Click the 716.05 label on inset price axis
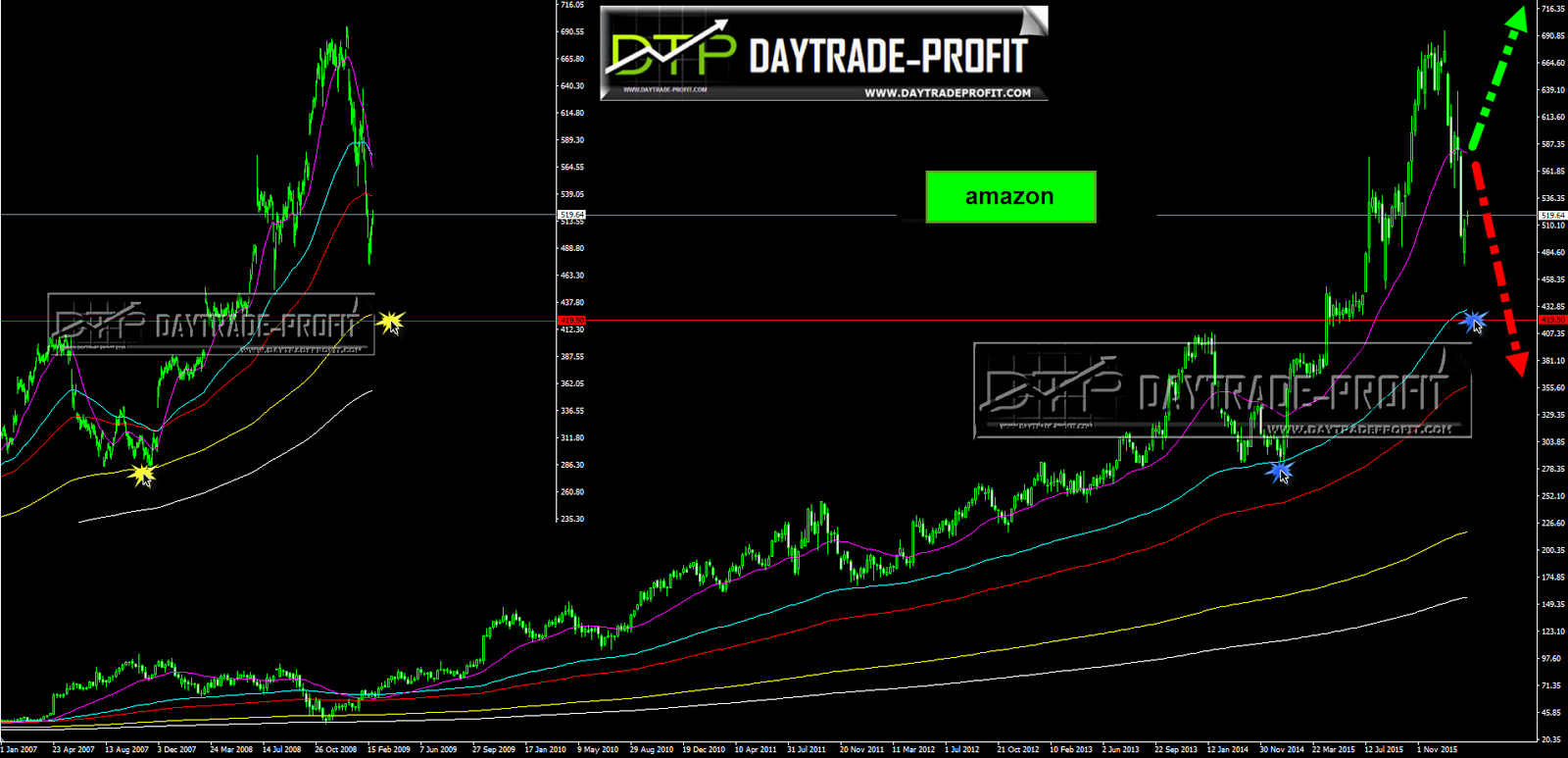This screenshot has width=1568, height=758. [572, 5]
